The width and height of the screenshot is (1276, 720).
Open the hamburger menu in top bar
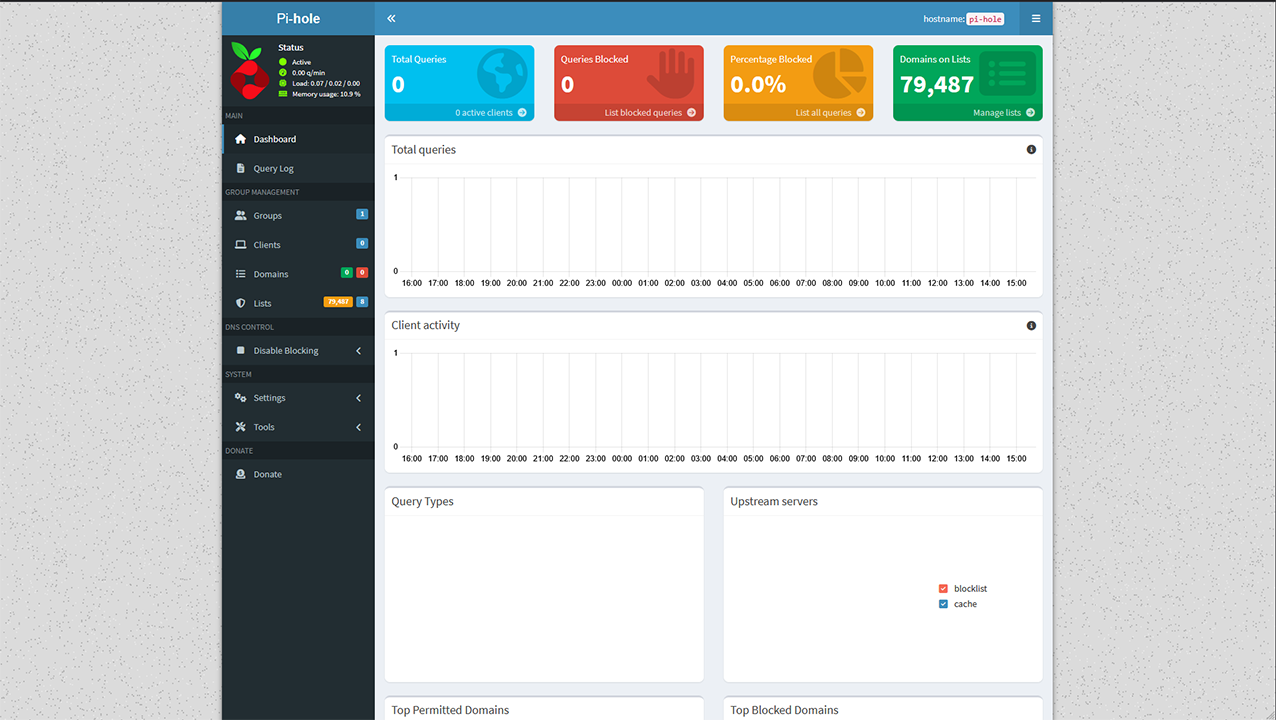coord(1036,18)
